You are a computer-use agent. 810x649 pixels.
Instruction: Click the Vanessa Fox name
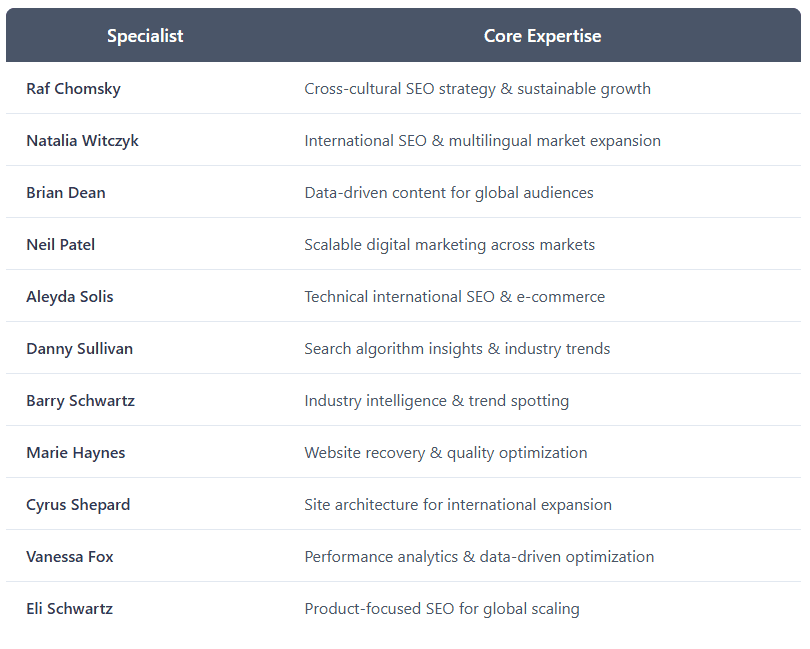[x=70, y=557]
